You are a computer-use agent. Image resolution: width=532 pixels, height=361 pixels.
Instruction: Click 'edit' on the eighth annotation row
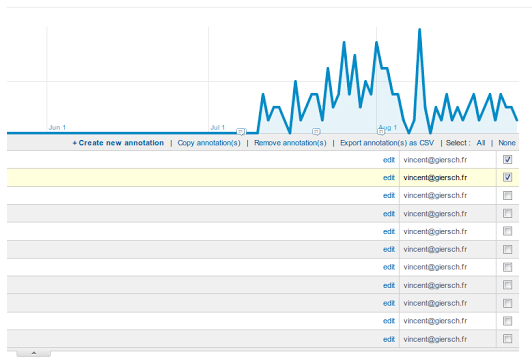click(x=389, y=285)
